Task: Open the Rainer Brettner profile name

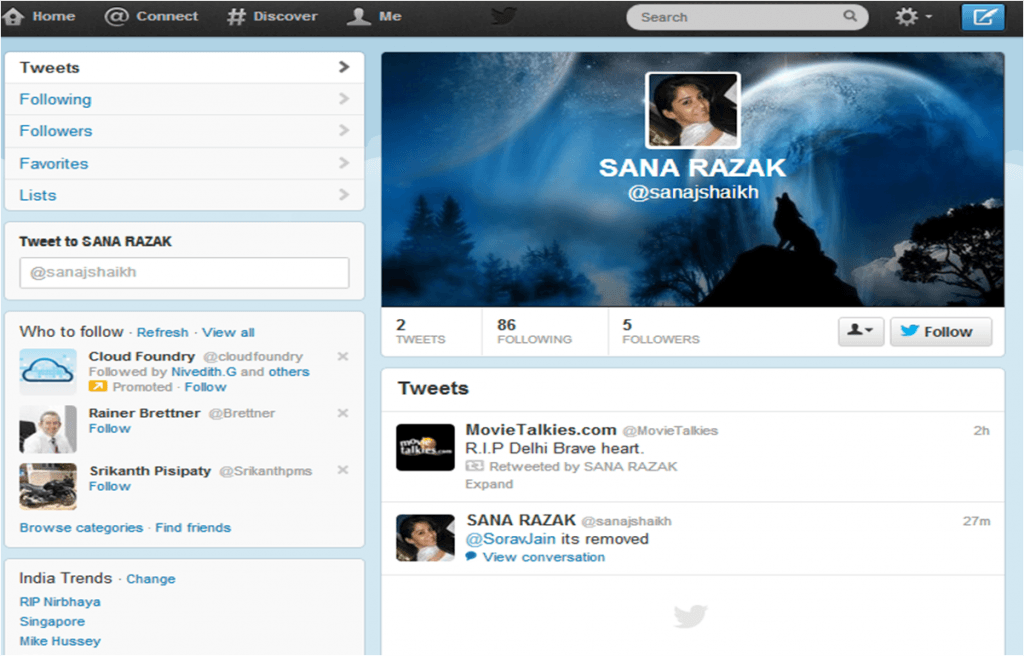Action: 144,414
